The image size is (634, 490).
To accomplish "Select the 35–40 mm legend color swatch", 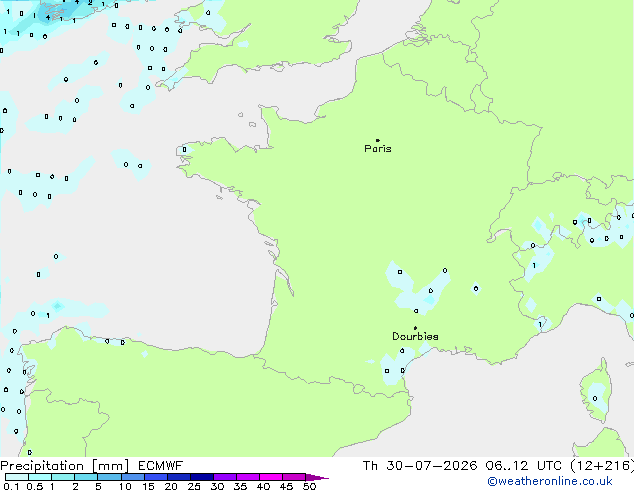I will click(248, 477).
